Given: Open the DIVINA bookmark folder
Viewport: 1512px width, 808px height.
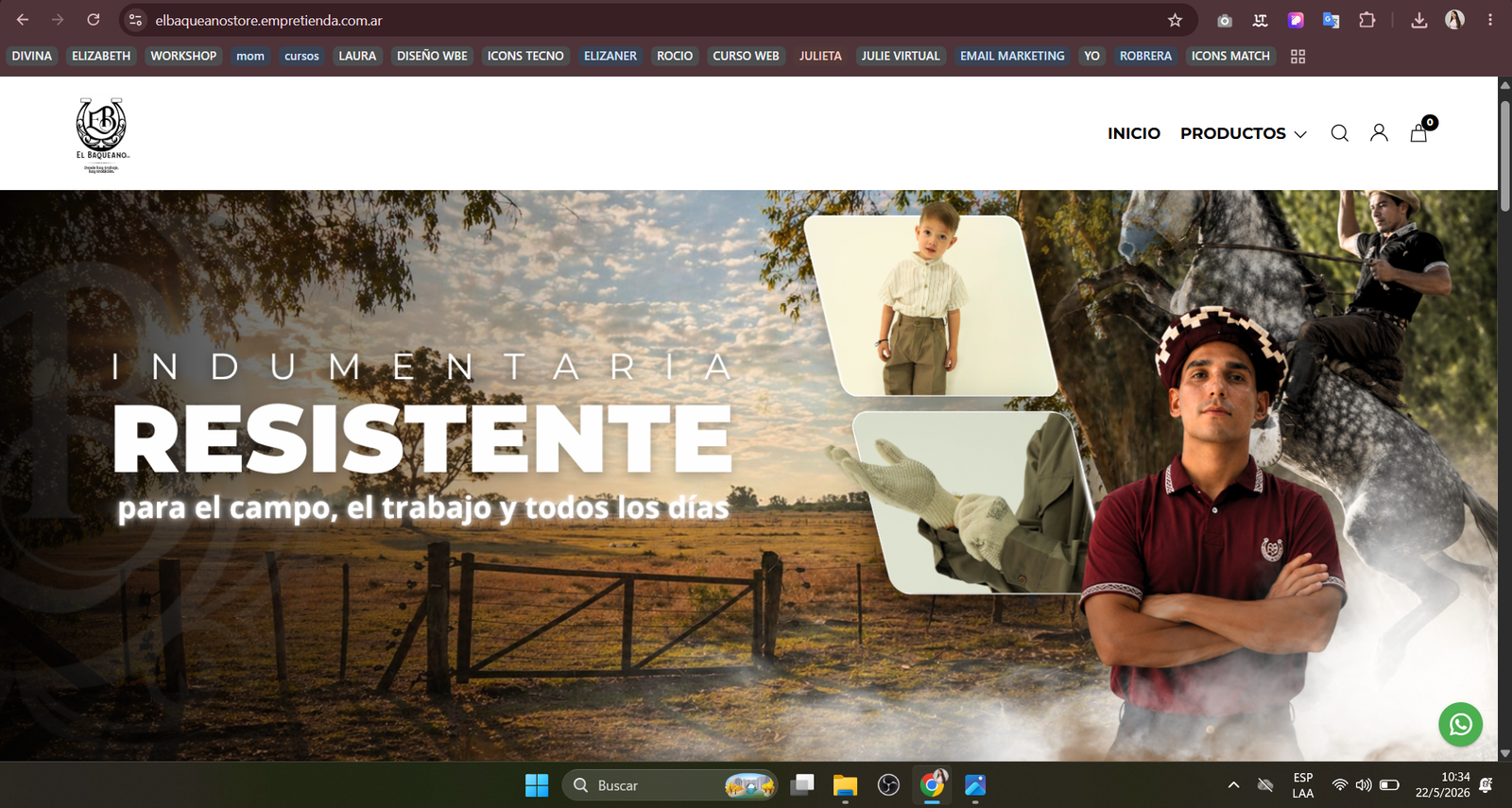Looking at the screenshot, I should coord(32,56).
